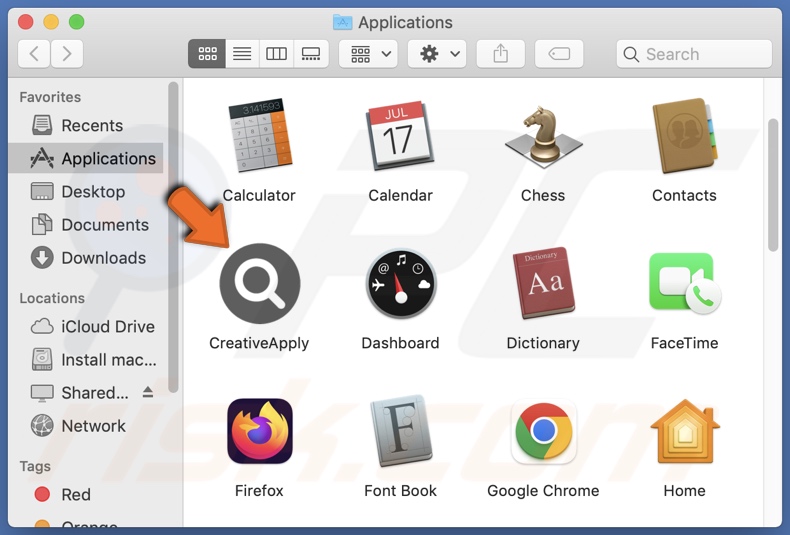The image size is (790, 535).
Task: Open the Dashboard app icon
Action: click(401, 284)
